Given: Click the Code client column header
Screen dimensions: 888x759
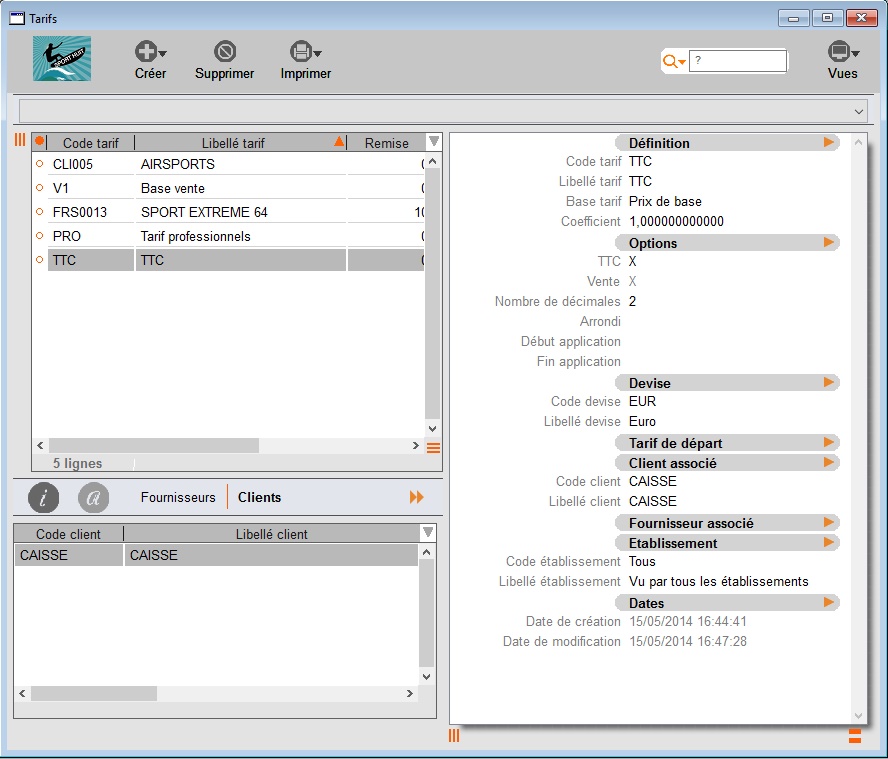Looking at the screenshot, I should pos(68,534).
